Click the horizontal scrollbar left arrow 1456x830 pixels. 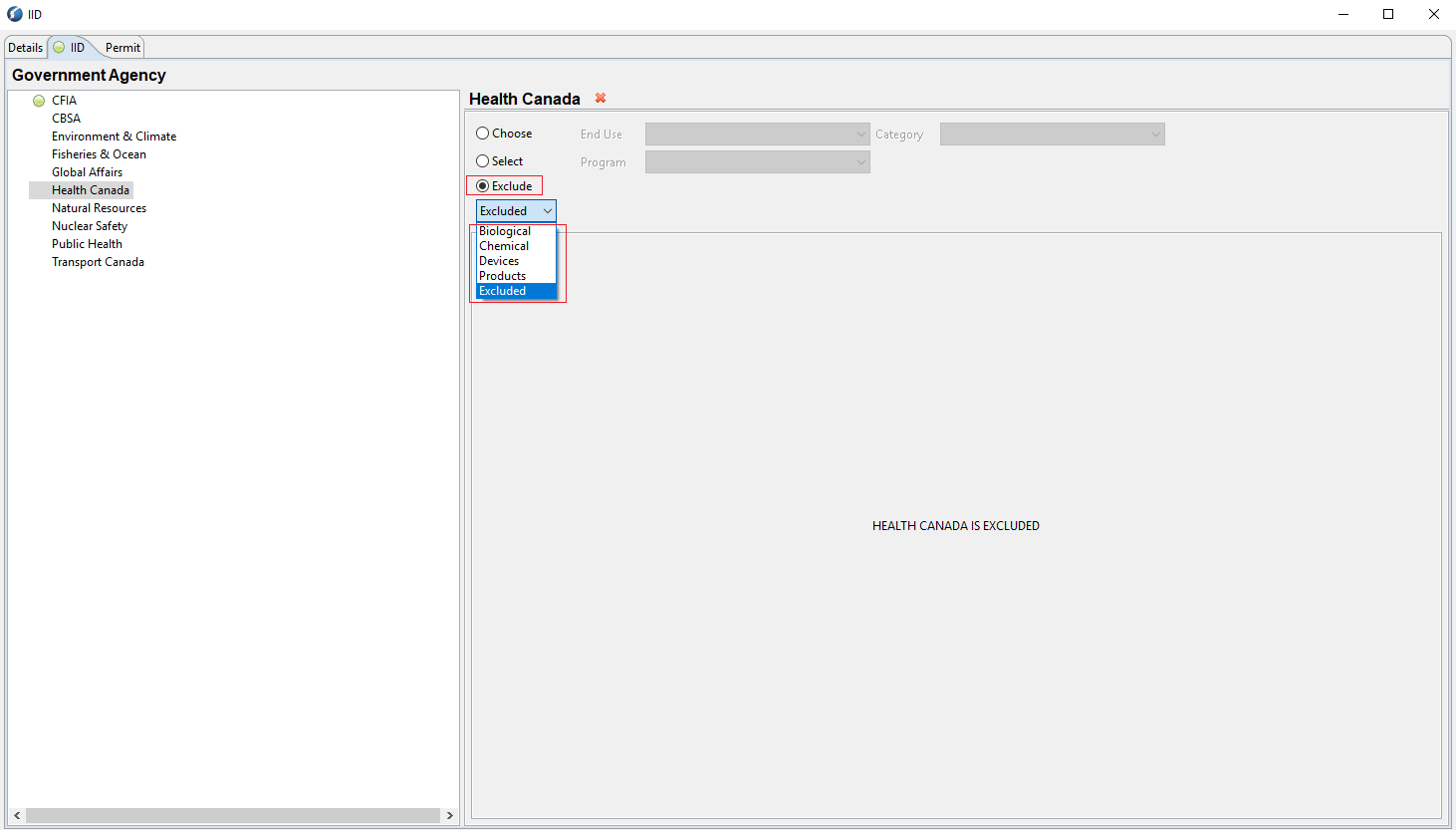tap(17, 815)
